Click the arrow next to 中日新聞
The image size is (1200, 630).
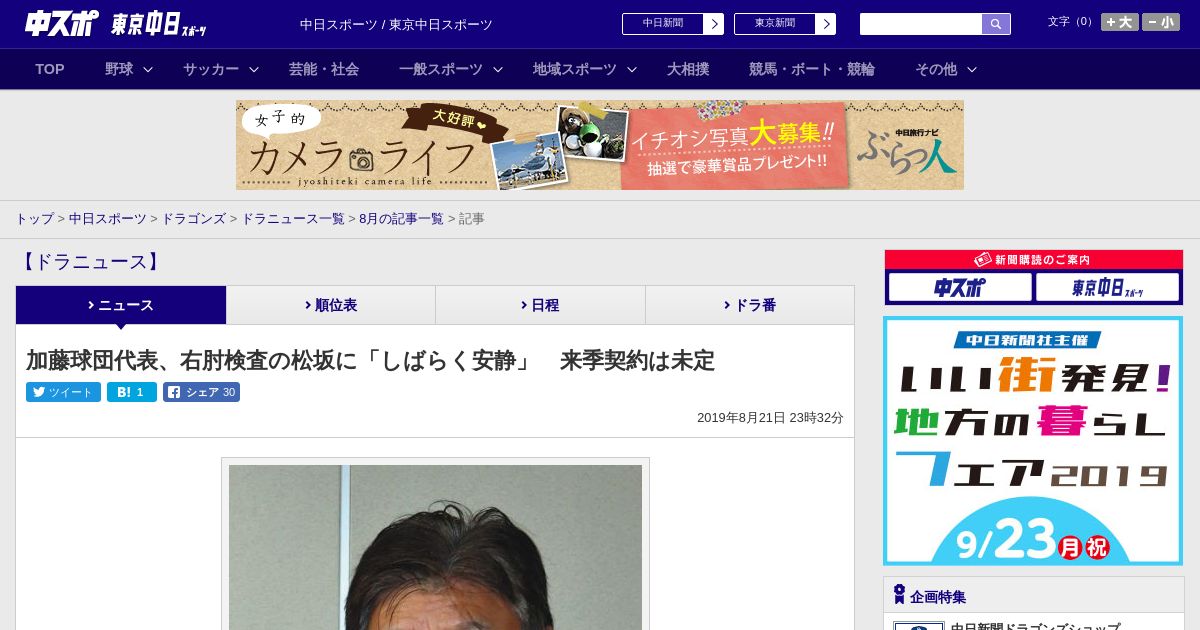pos(713,24)
